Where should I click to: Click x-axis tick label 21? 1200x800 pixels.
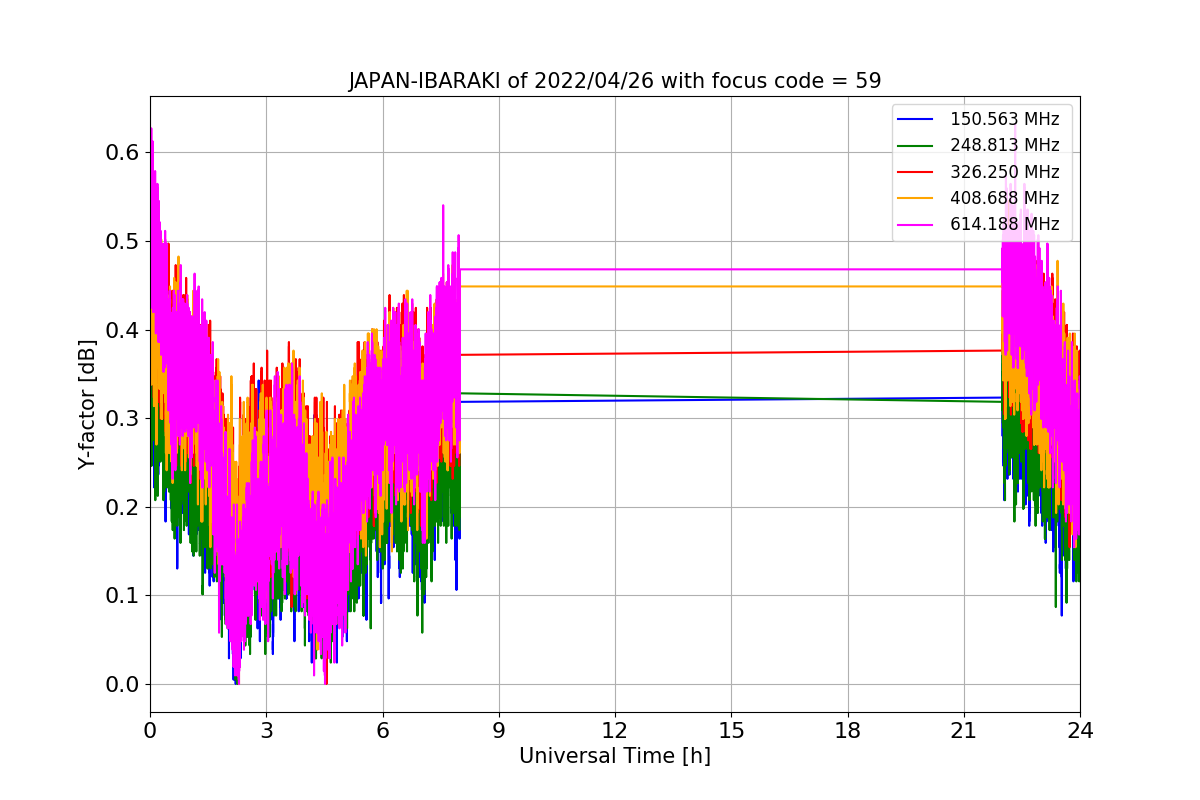(x=964, y=730)
